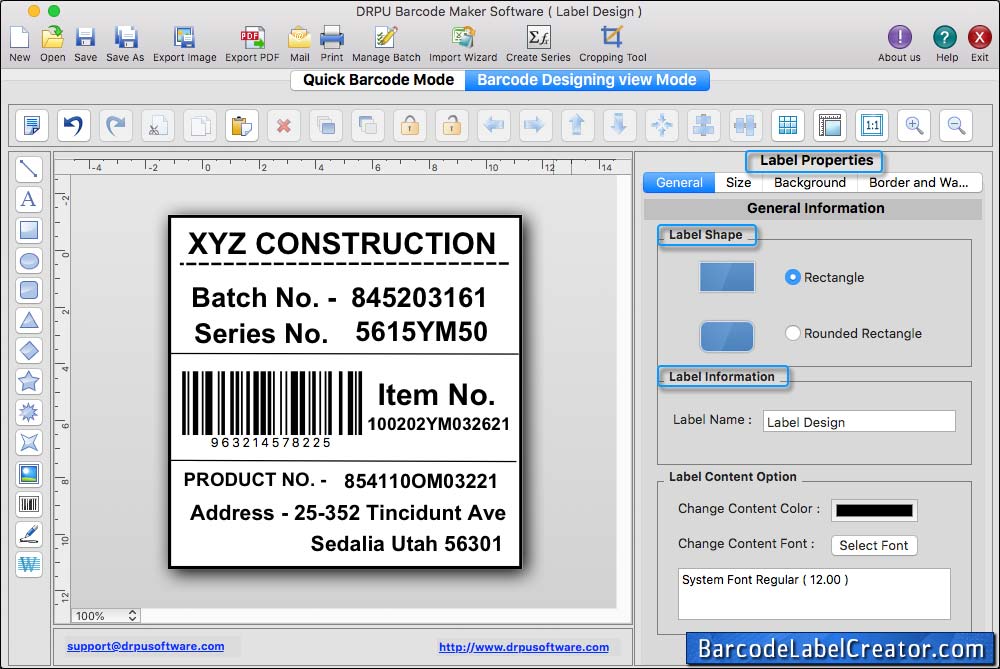This screenshot has height=669, width=1000.
Task: Click the 1:1 actual size icon
Action: point(872,125)
